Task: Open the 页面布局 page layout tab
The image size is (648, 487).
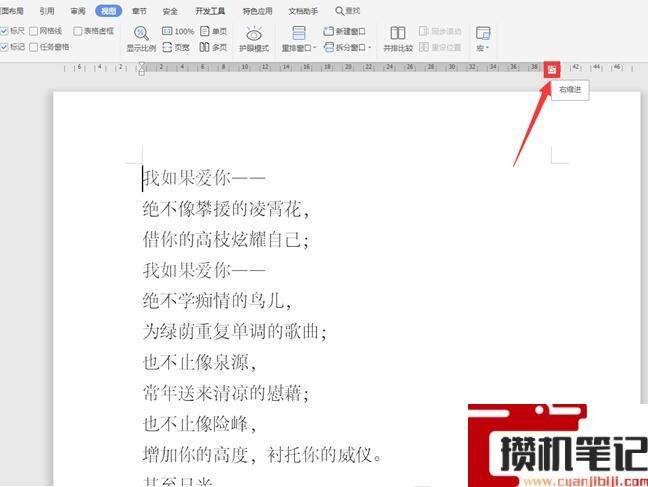Action: [11, 11]
